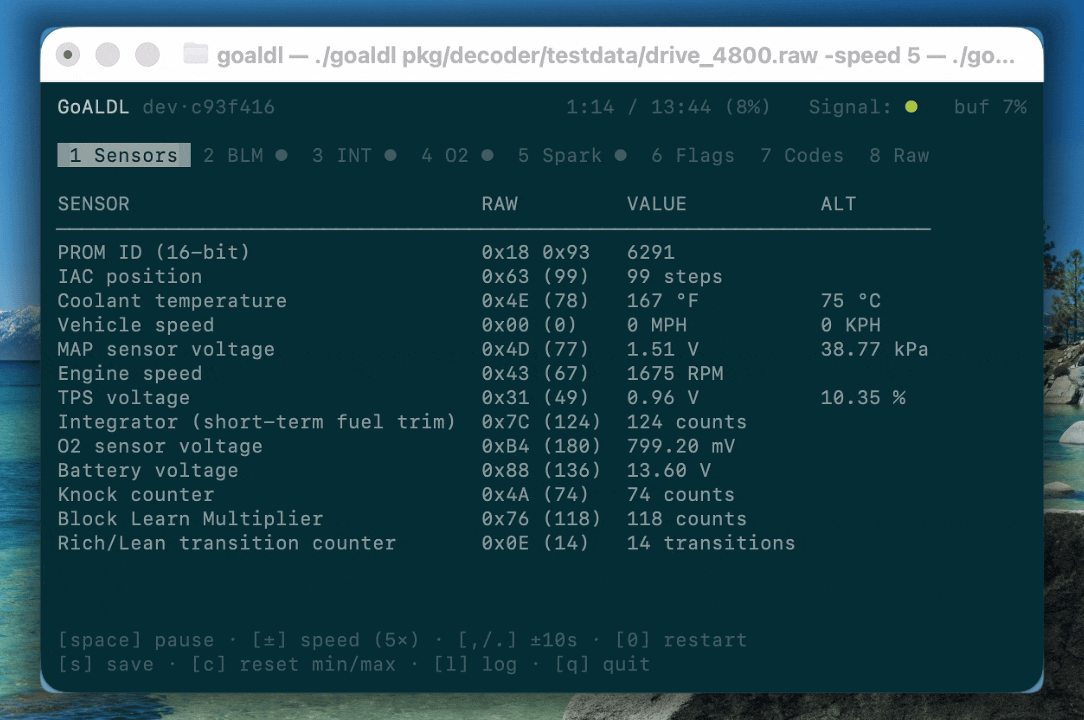Click the [0] restart hint
Image resolution: width=1084 pixels, height=720 pixels.
pos(681,640)
